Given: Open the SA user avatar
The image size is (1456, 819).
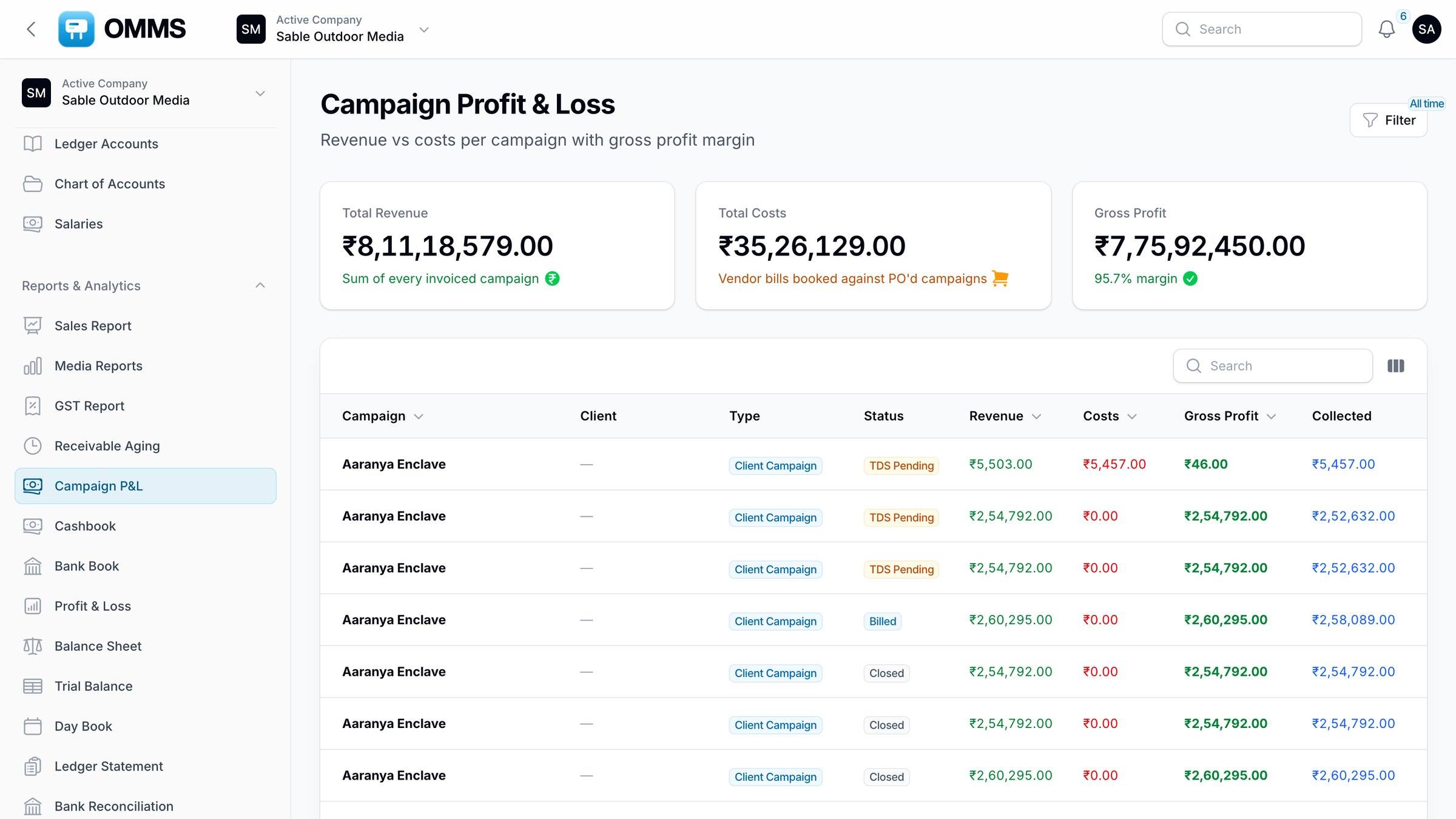Looking at the screenshot, I should (1427, 29).
